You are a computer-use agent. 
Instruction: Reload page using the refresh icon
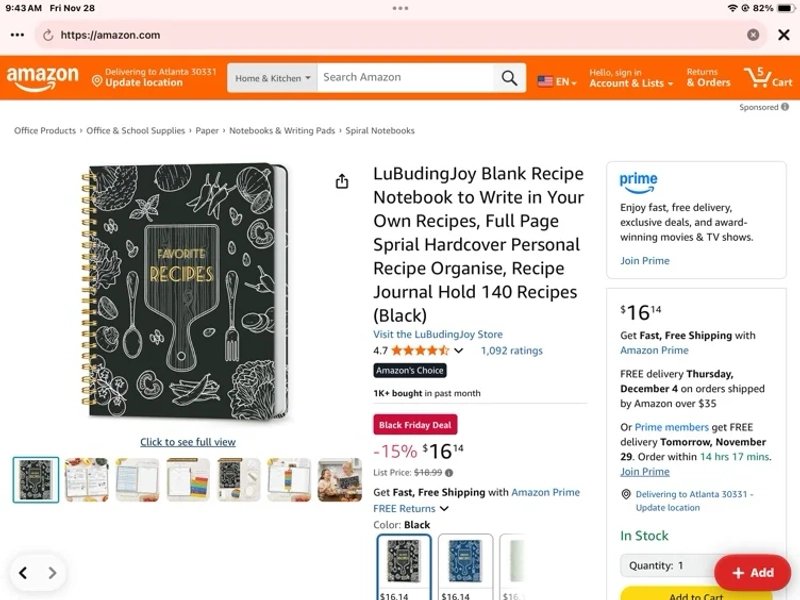tap(48, 35)
